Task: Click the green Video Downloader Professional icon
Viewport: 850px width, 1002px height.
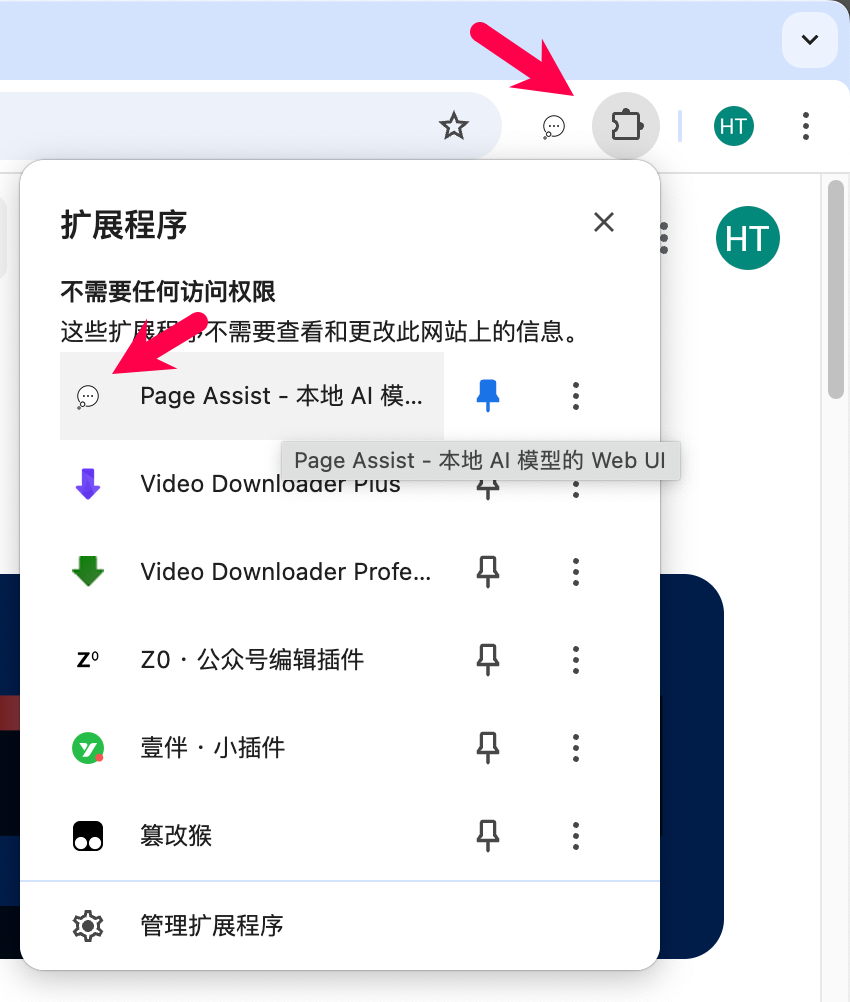Action: 88,571
